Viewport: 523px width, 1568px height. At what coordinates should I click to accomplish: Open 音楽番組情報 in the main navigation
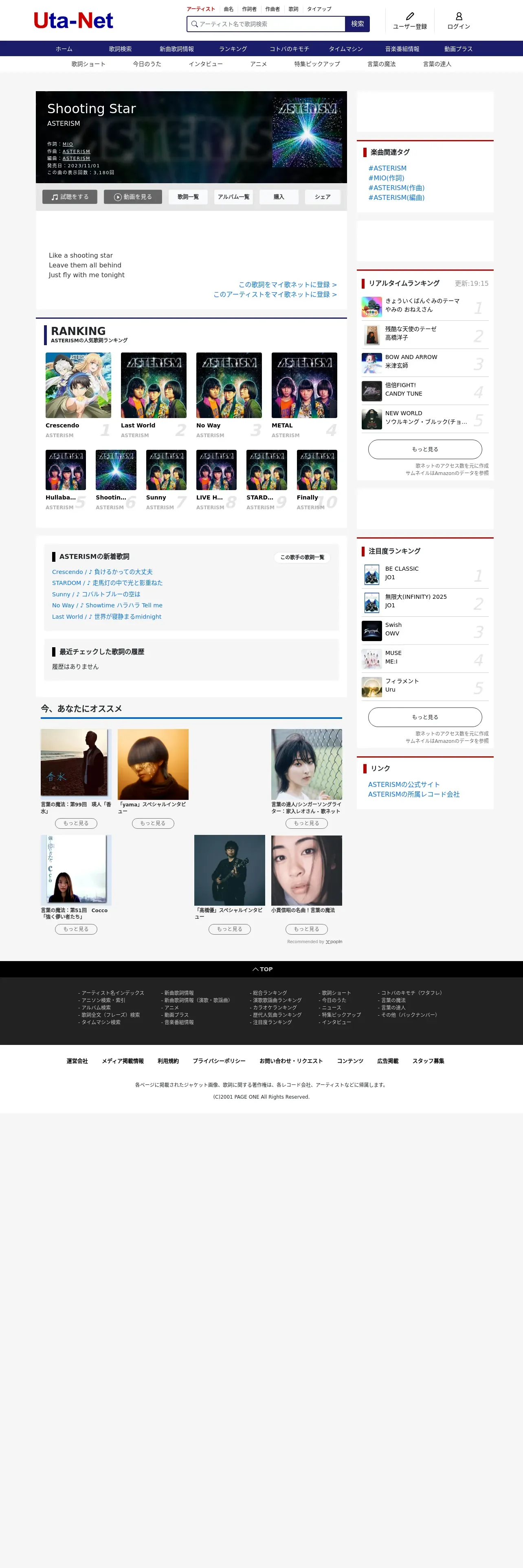coord(402,49)
